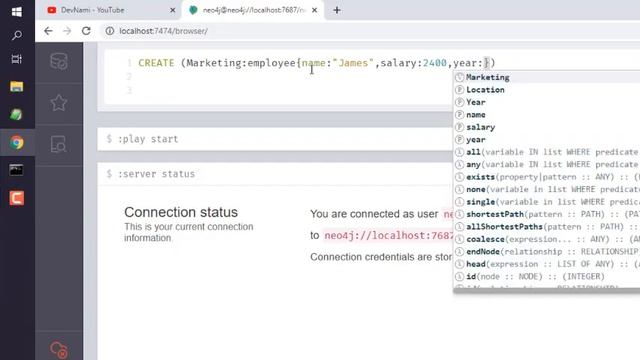Switch to the neo4j@neo4j localhost tab
This screenshot has height=360, width=640.
pyautogui.click(x=252, y=10)
